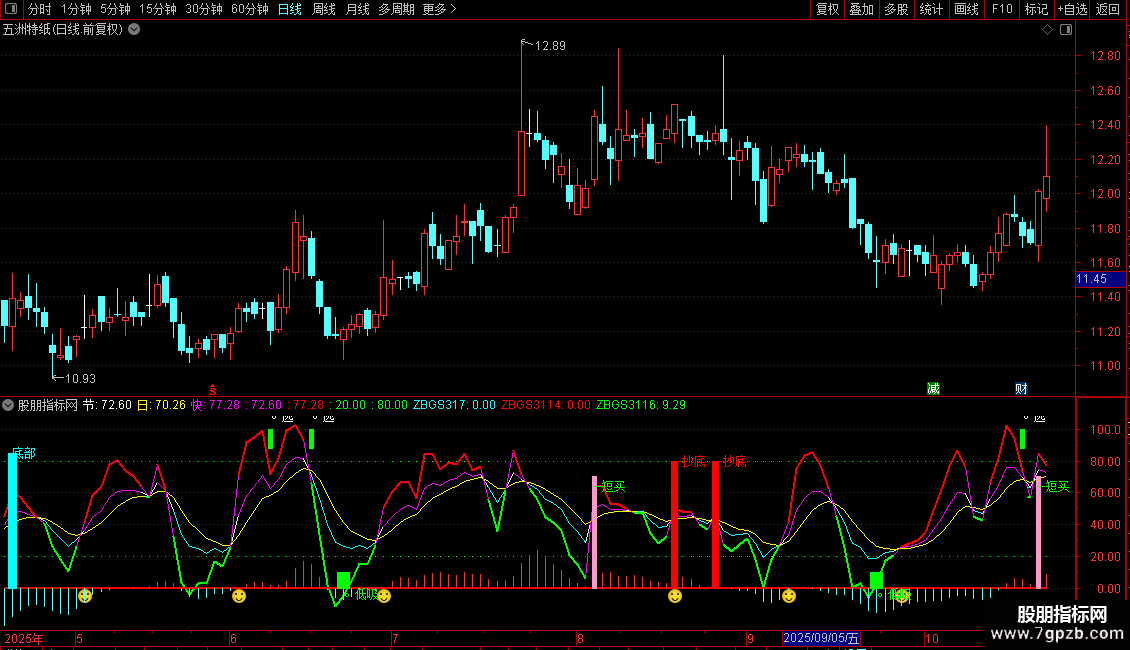This screenshot has width=1130, height=650.
Task: Toggle the right side panel icon
Action: tap(1066, 30)
